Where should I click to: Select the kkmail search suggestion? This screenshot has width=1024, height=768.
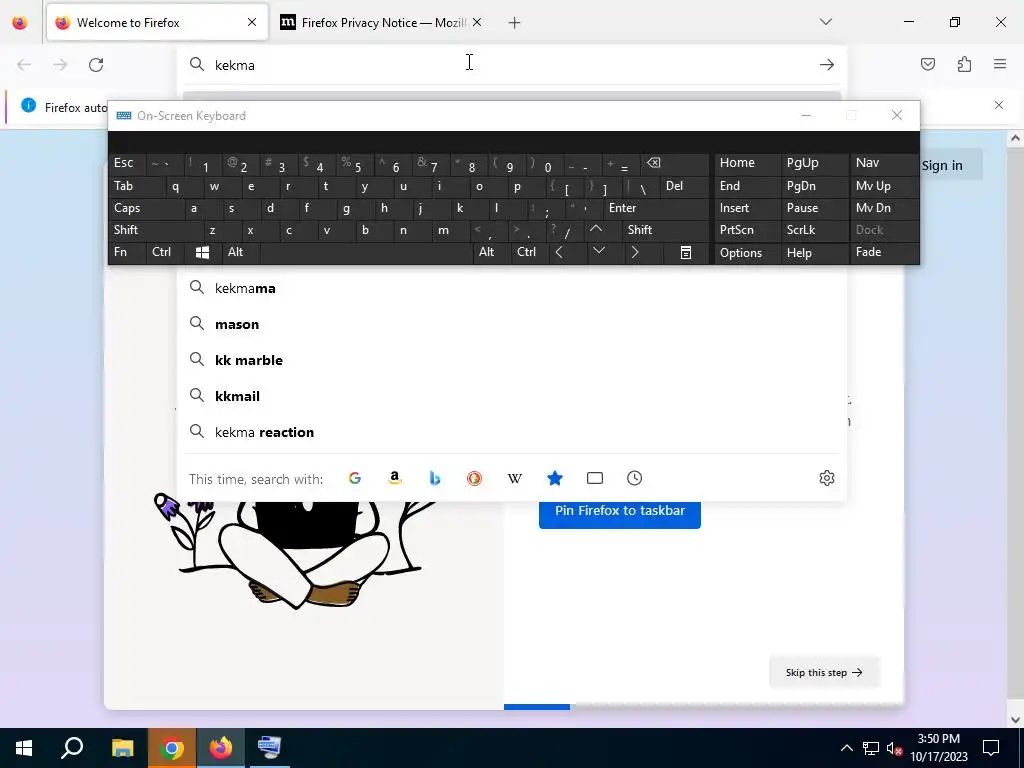point(512,396)
